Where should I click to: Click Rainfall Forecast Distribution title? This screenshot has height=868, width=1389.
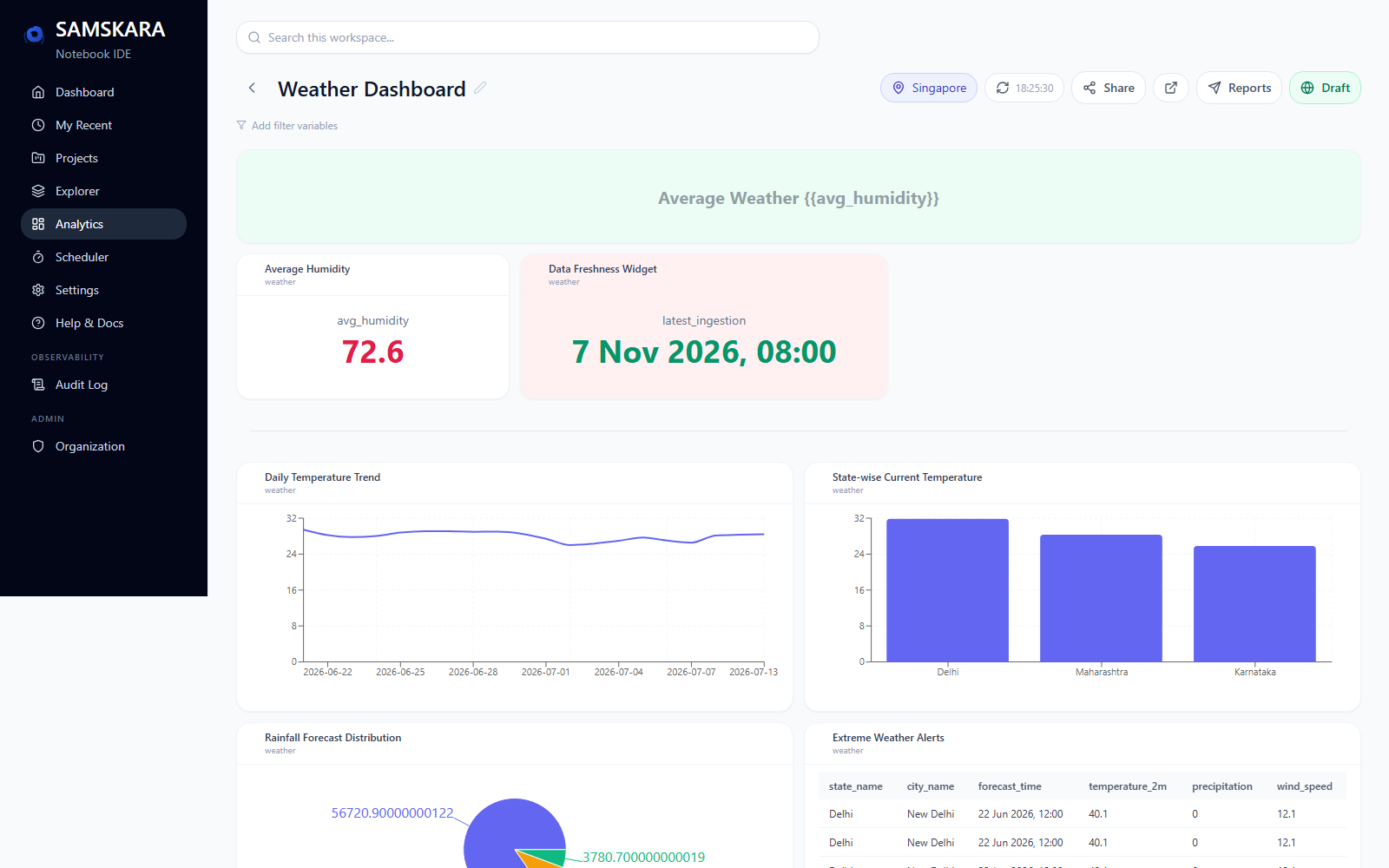pyautogui.click(x=332, y=738)
